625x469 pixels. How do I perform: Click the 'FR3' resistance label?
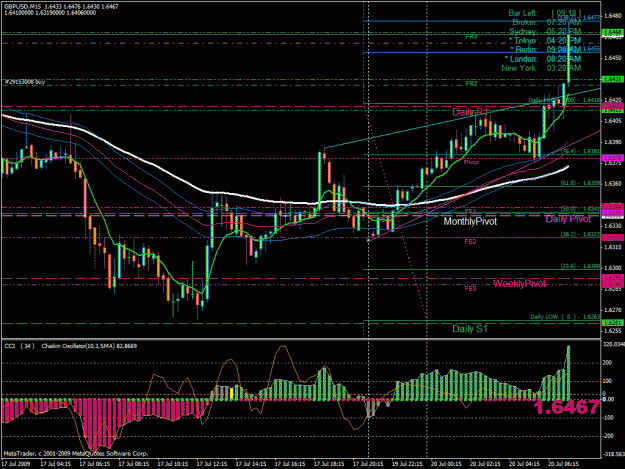[x=471, y=37]
